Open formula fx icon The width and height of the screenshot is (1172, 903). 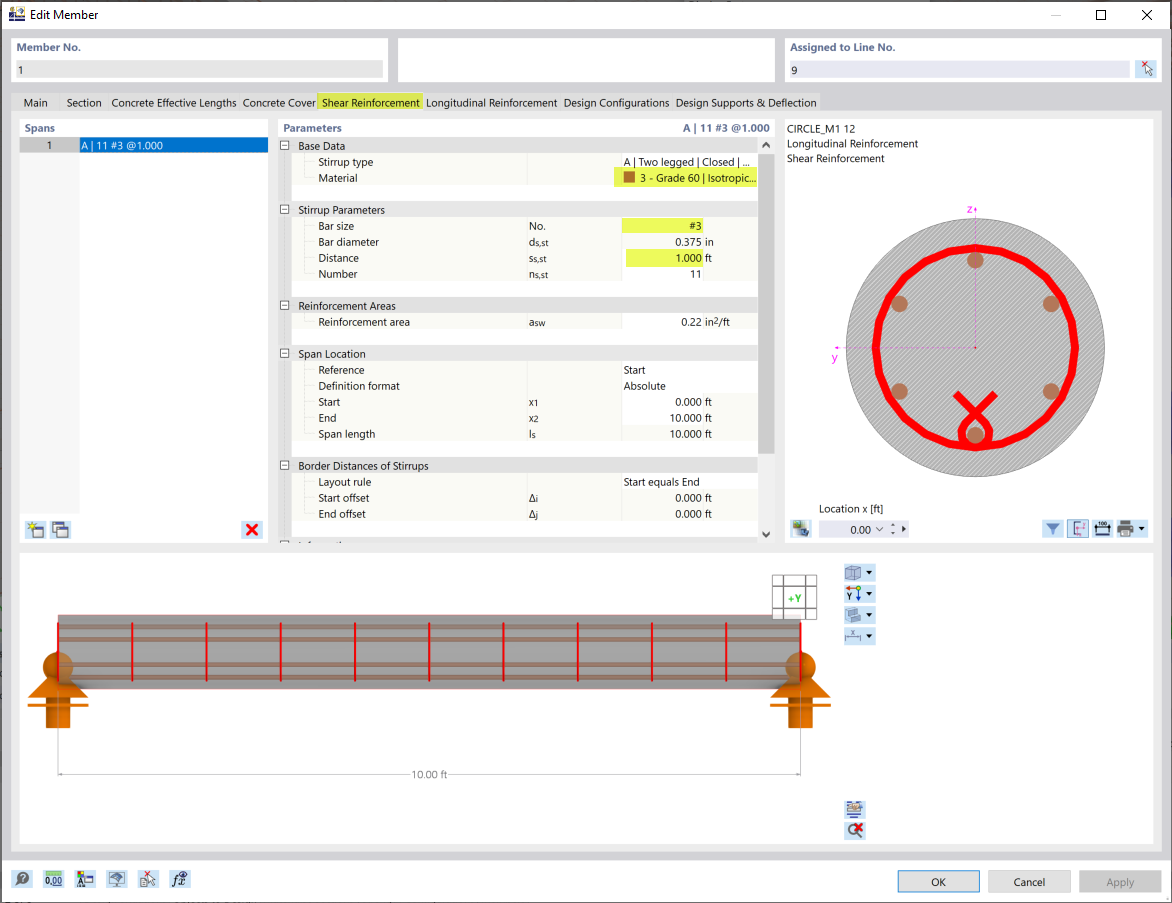pyautogui.click(x=179, y=879)
